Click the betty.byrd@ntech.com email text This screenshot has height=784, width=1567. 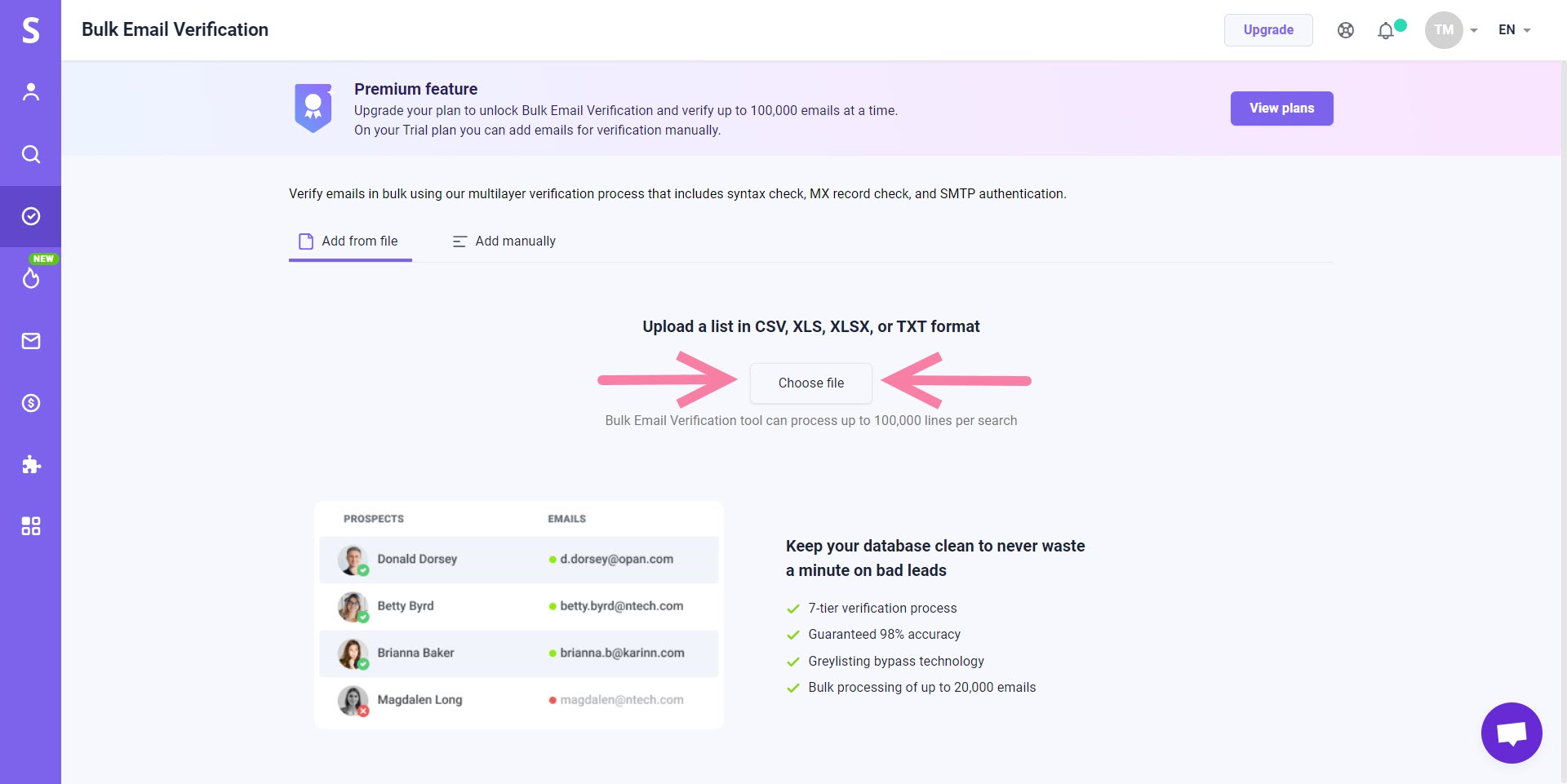pos(621,606)
